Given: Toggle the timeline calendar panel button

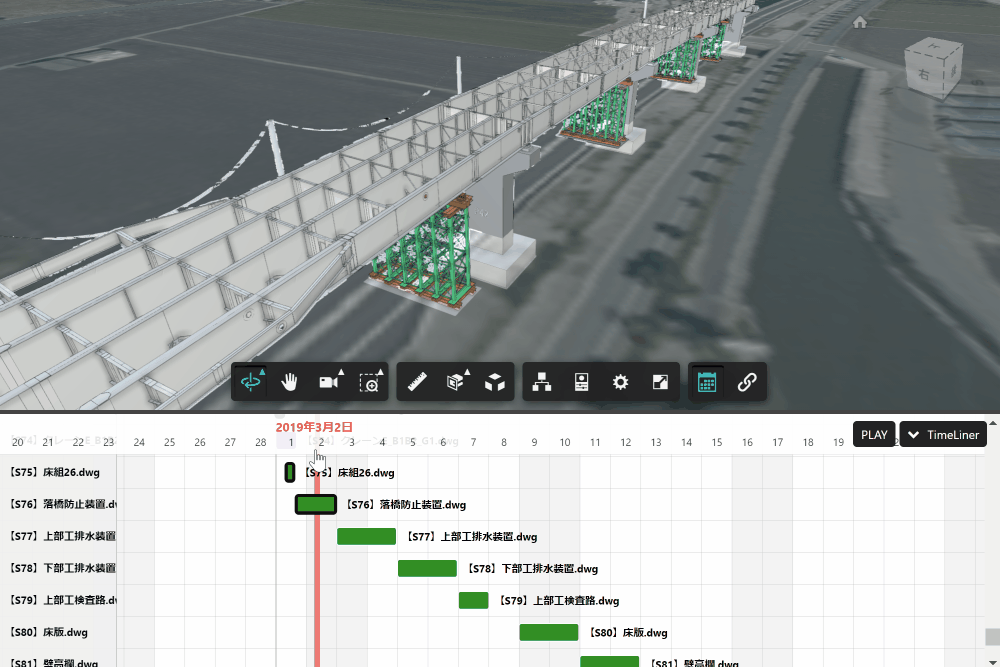Looking at the screenshot, I should tap(707, 382).
